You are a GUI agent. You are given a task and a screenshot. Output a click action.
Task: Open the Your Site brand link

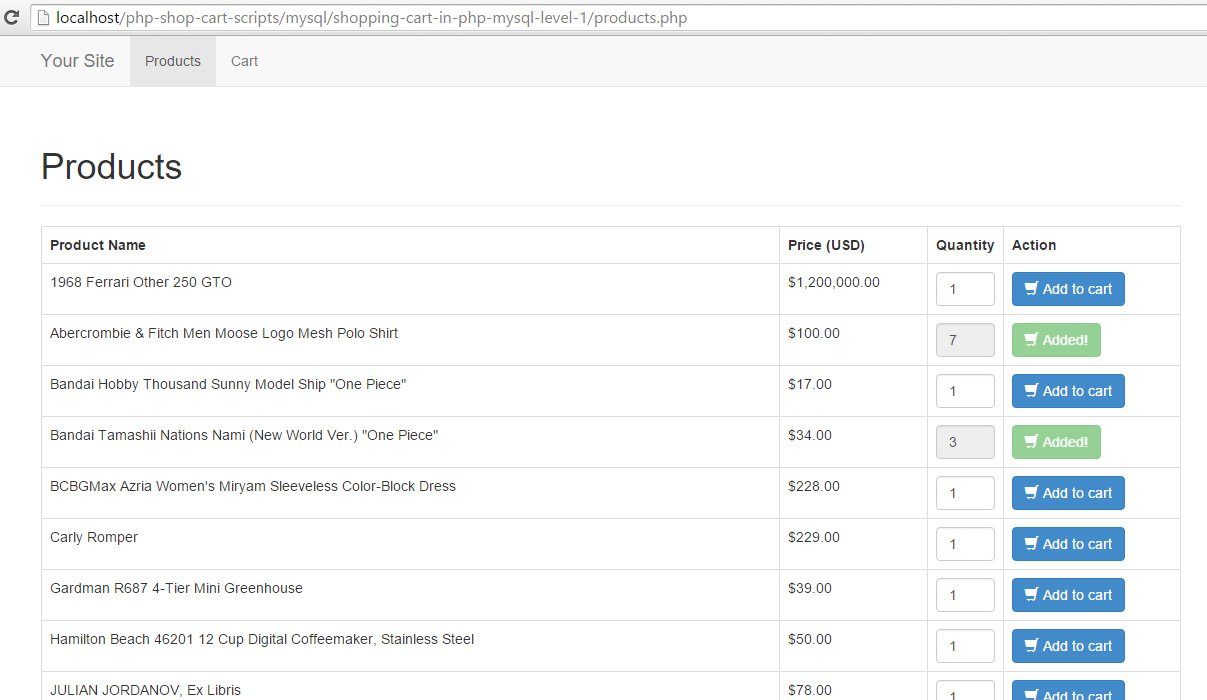click(x=78, y=61)
